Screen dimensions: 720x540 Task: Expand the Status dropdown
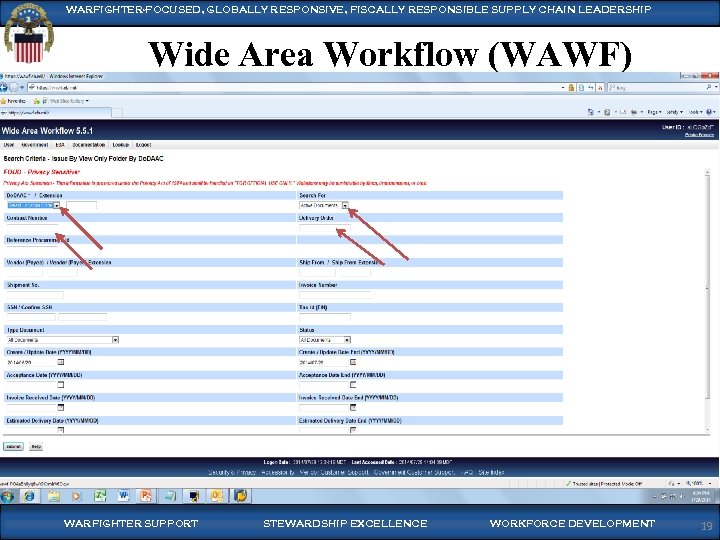pyautogui.click(x=347, y=340)
